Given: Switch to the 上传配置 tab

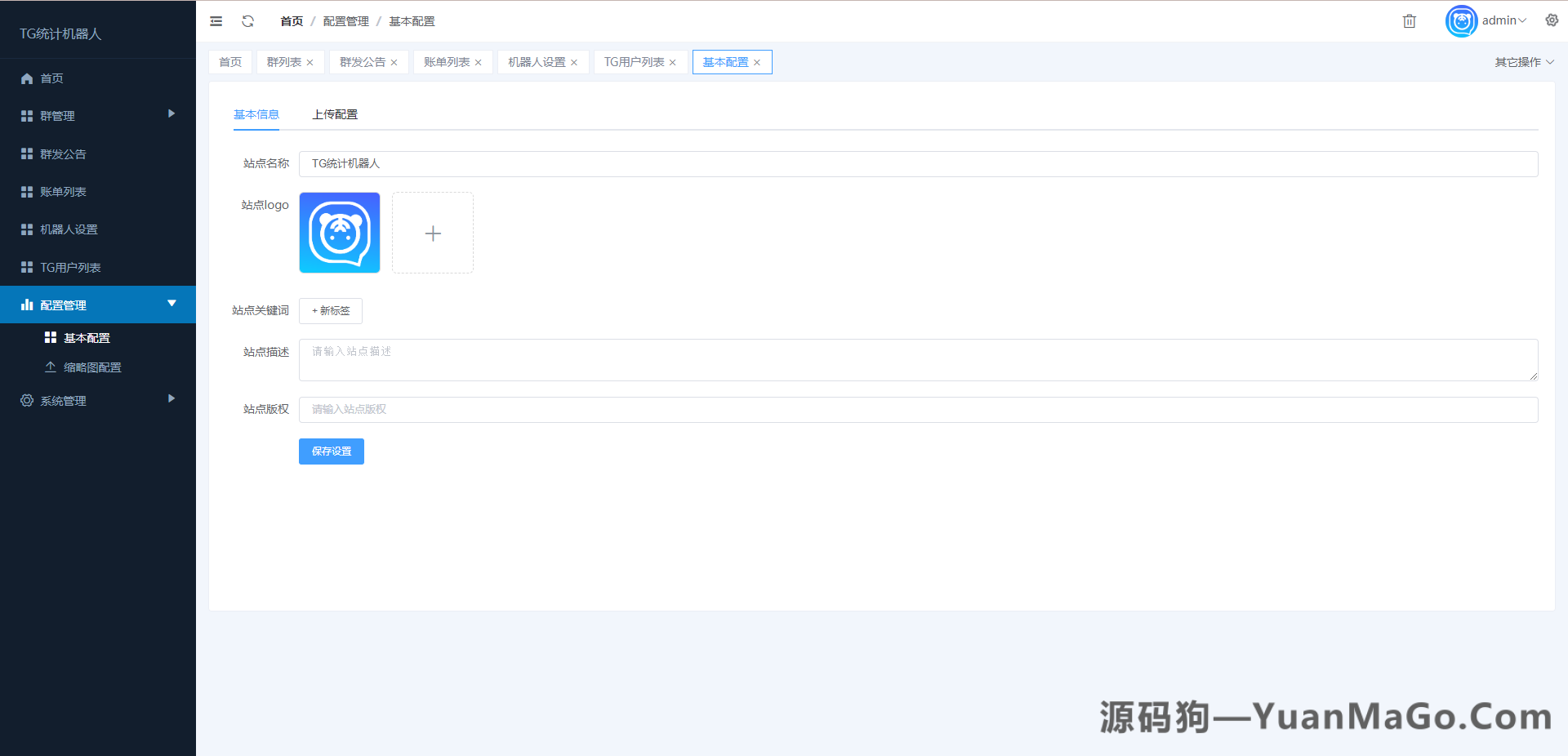Looking at the screenshot, I should (x=336, y=114).
